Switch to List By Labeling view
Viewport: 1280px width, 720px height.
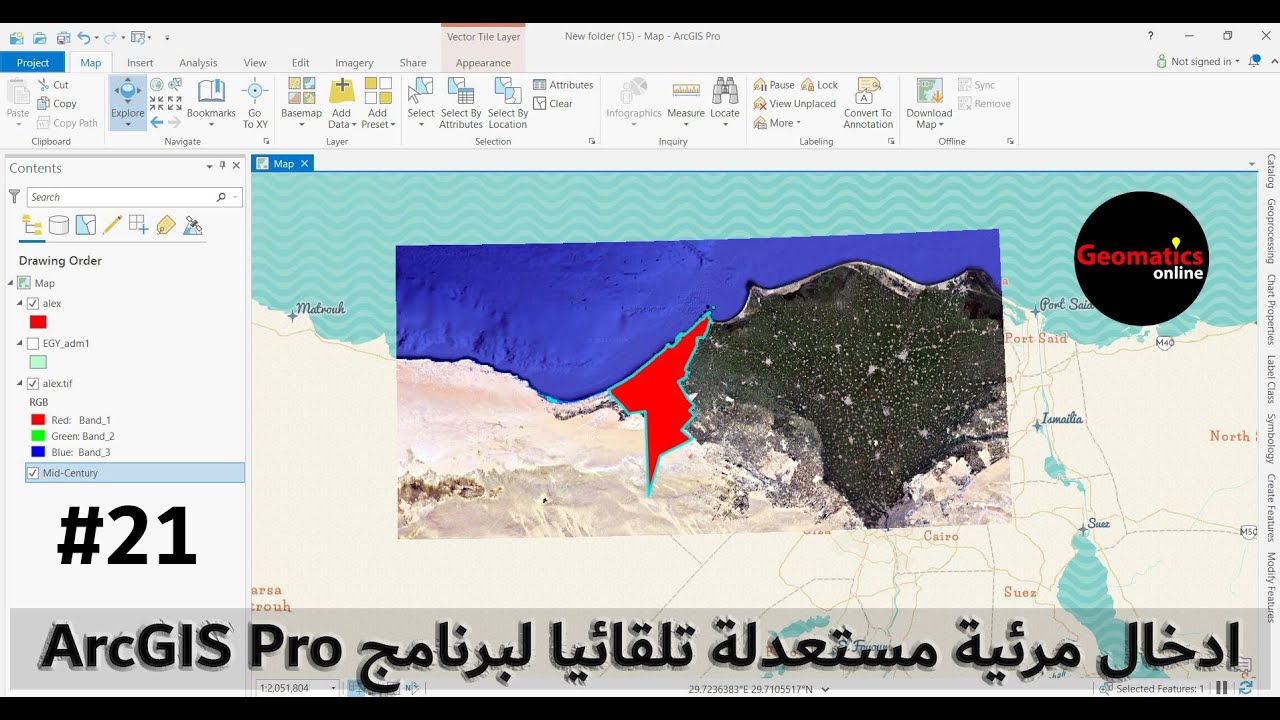tap(166, 225)
